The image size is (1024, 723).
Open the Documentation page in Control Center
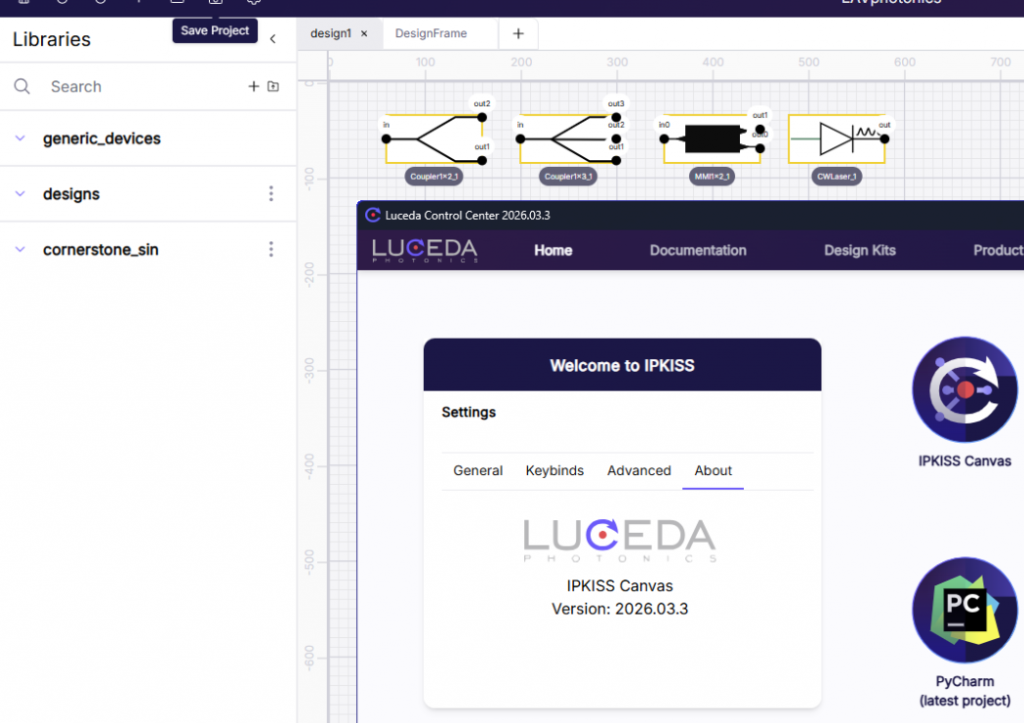point(697,250)
